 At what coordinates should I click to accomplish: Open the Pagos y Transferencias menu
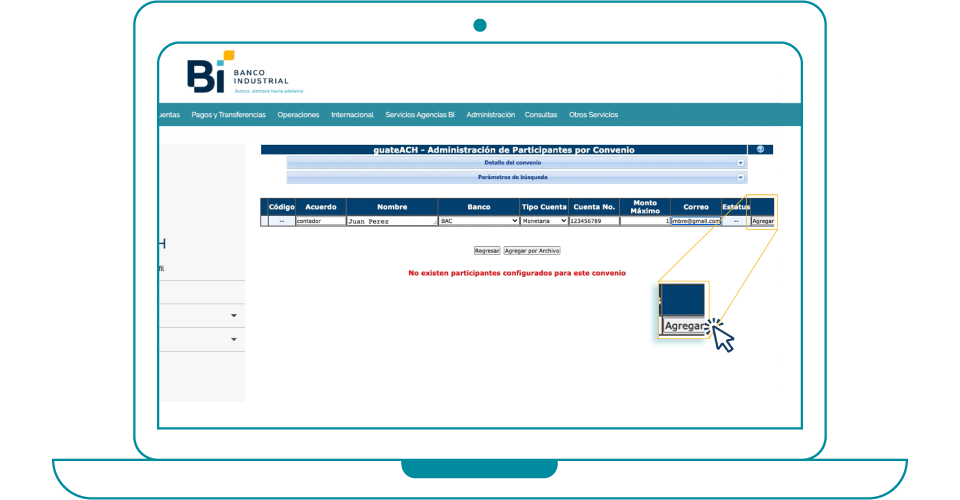pos(228,115)
